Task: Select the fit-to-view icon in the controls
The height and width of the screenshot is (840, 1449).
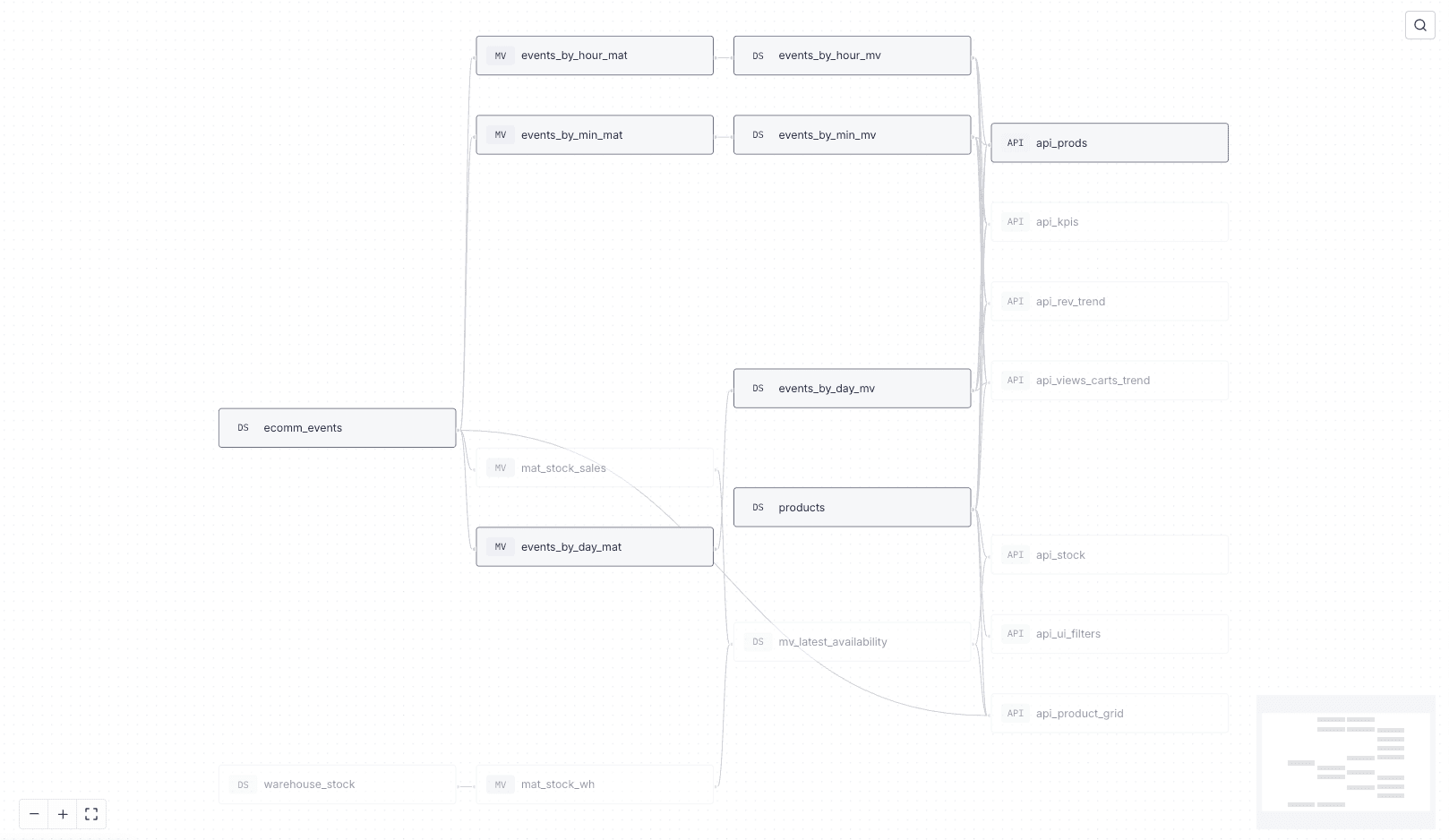Action: click(90, 814)
